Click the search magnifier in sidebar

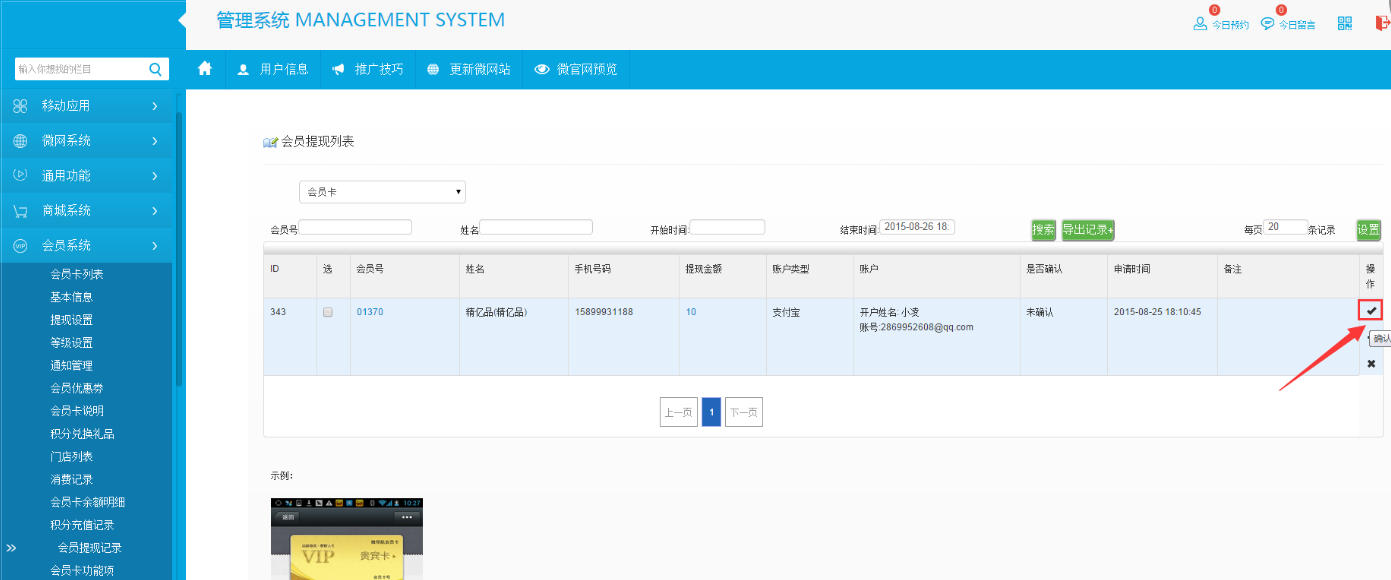click(155, 69)
